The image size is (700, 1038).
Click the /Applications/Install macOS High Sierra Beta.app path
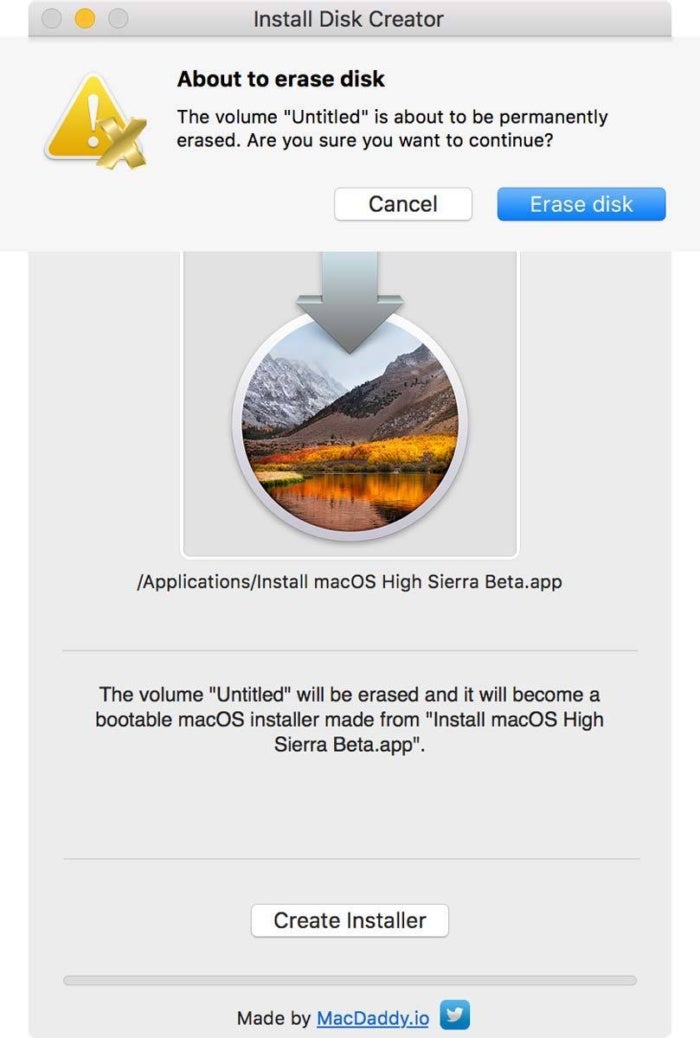[x=349, y=582]
